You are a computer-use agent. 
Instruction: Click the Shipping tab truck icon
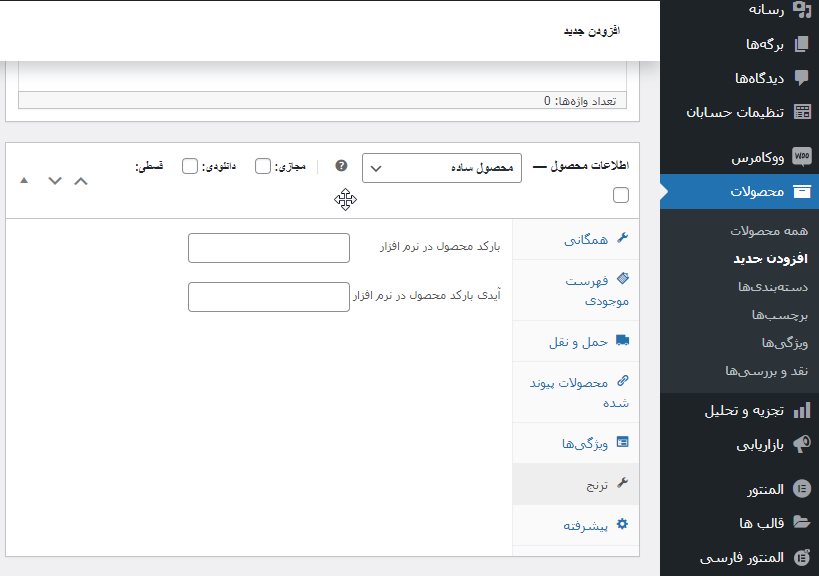pos(623,340)
